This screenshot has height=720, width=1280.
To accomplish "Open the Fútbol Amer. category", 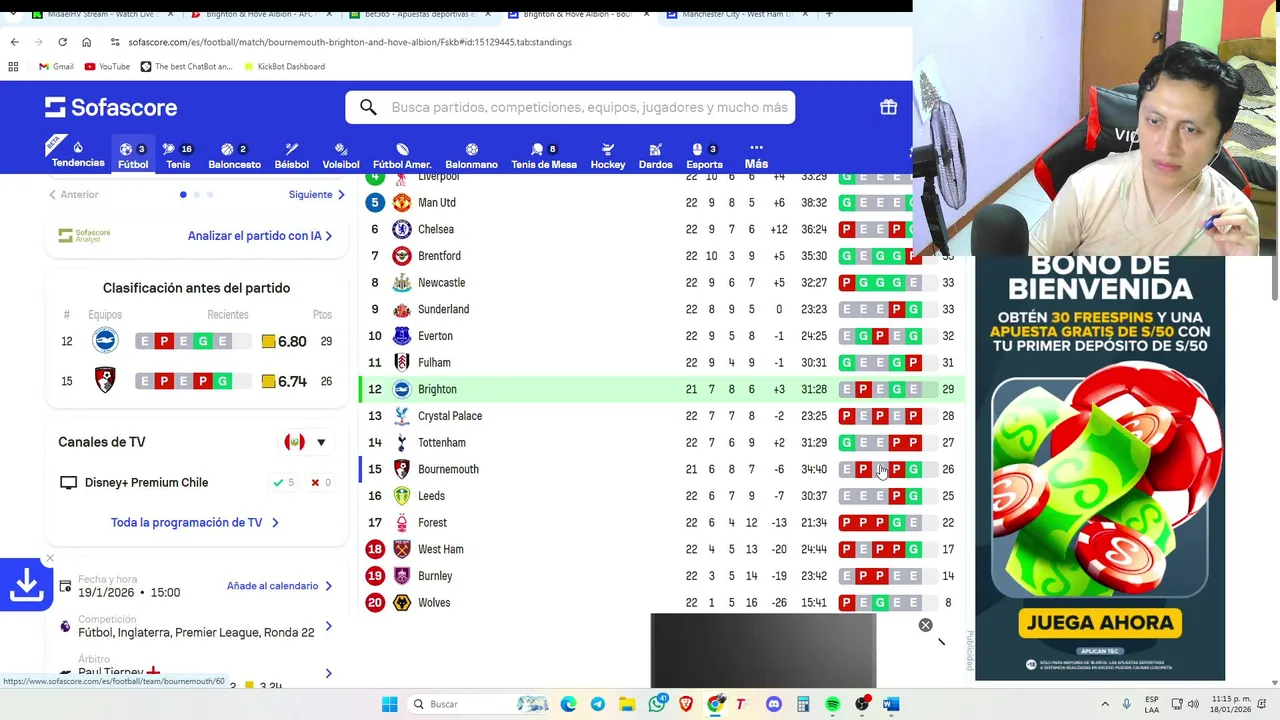I will pyautogui.click(x=402, y=155).
